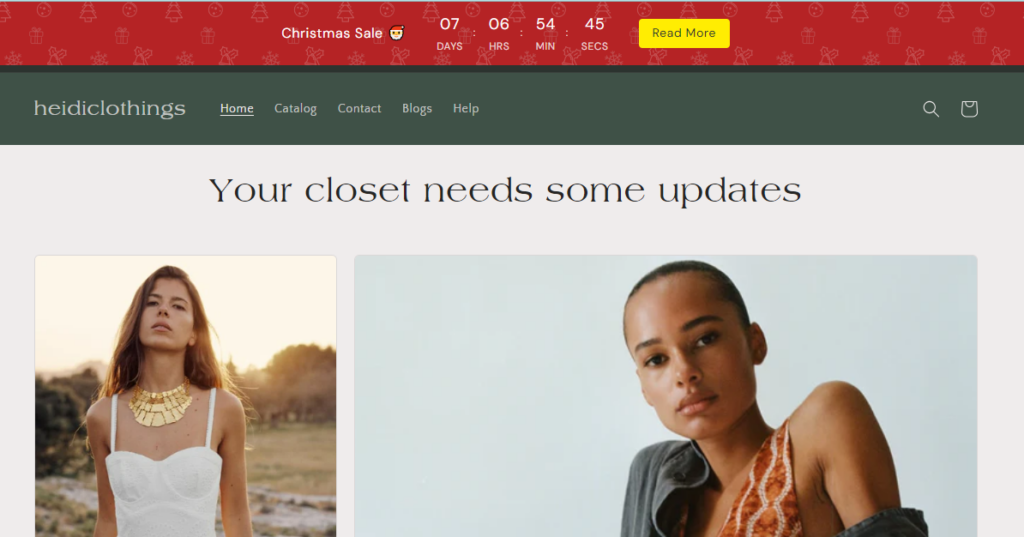This screenshot has width=1024, height=537.
Task: Open the Contact page link
Action: point(359,108)
